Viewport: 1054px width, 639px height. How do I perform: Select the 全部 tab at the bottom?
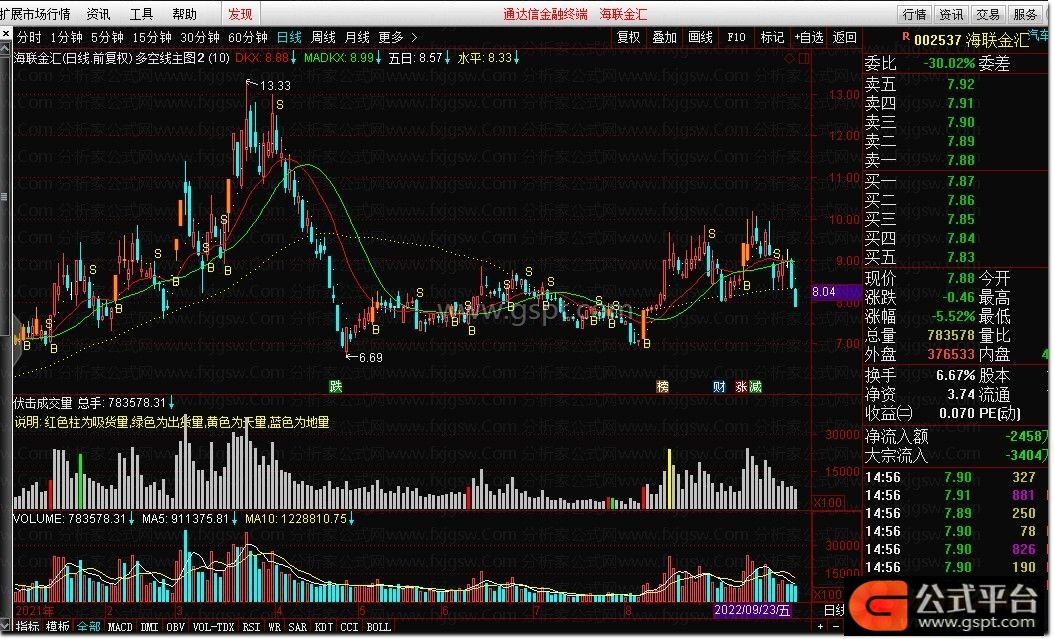click(88, 627)
